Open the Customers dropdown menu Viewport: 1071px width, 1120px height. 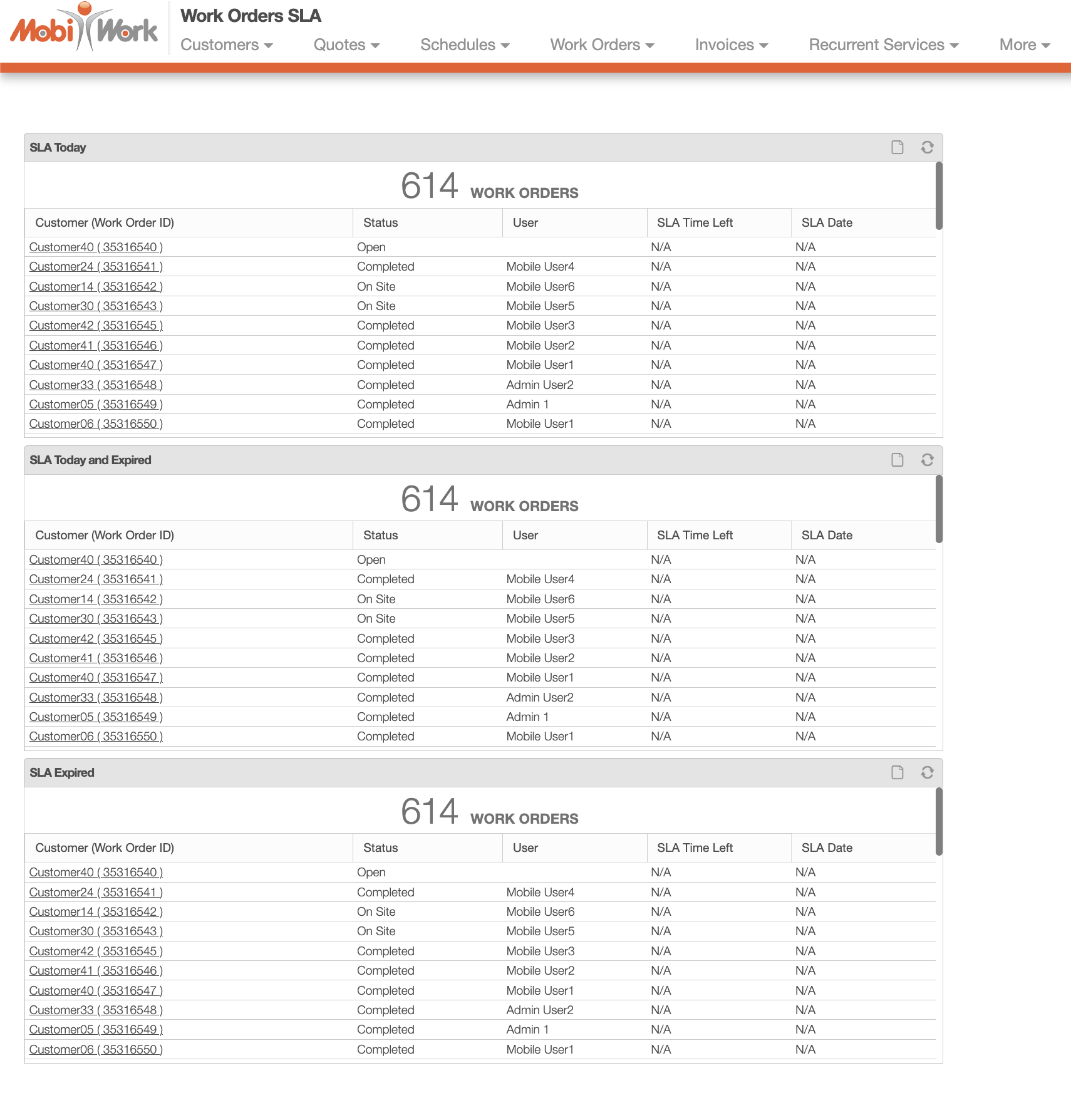pyautogui.click(x=226, y=45)
